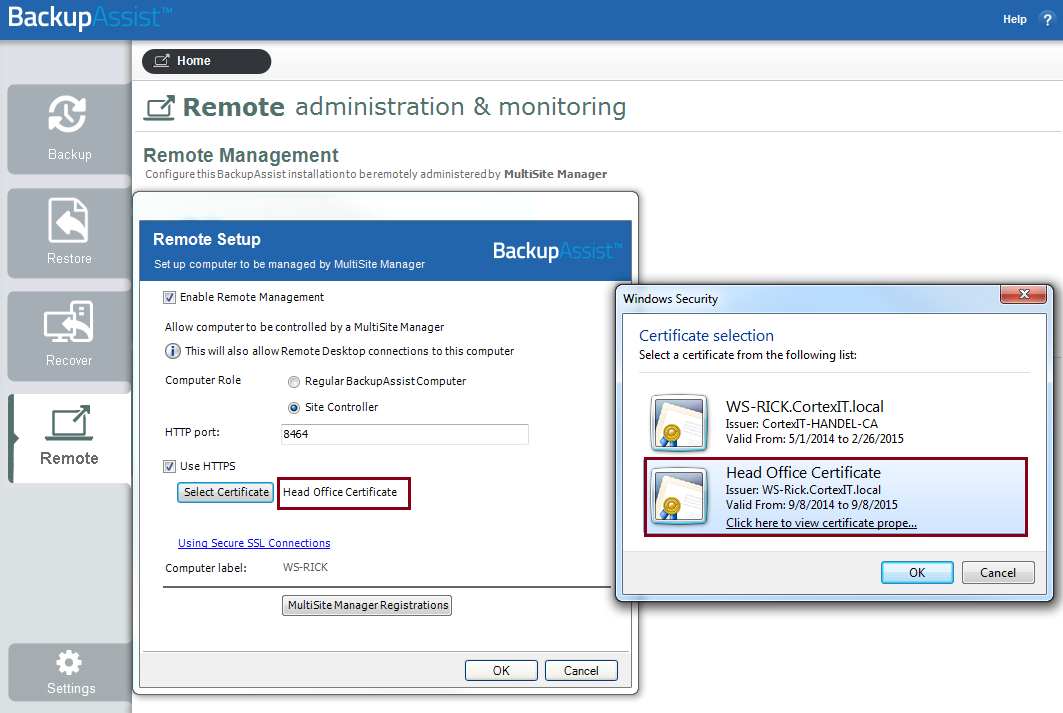
Task: Select Regular BackupAssist Computer radio
Action: [x=294, y=382]
